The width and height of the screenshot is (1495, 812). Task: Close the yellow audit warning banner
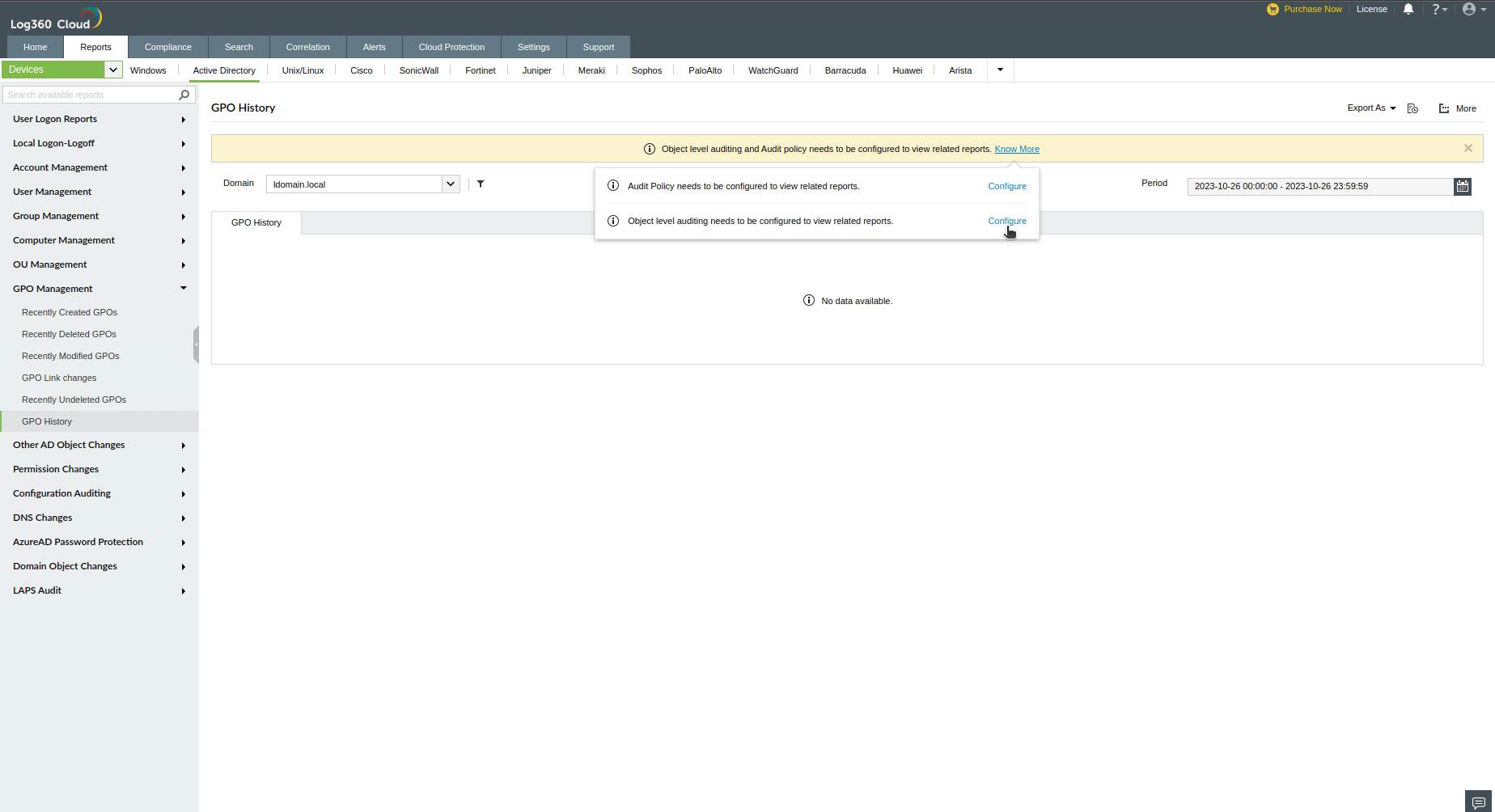click(x=1468, y=148)
